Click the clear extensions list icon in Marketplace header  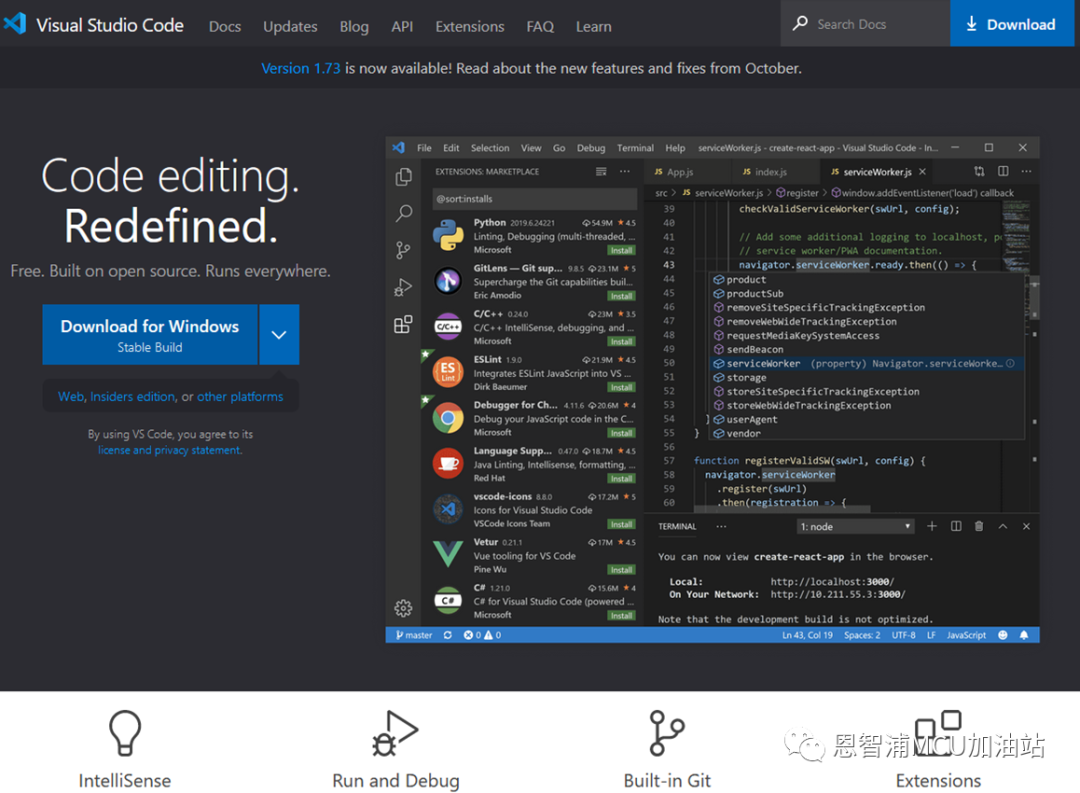click(601, 172)
